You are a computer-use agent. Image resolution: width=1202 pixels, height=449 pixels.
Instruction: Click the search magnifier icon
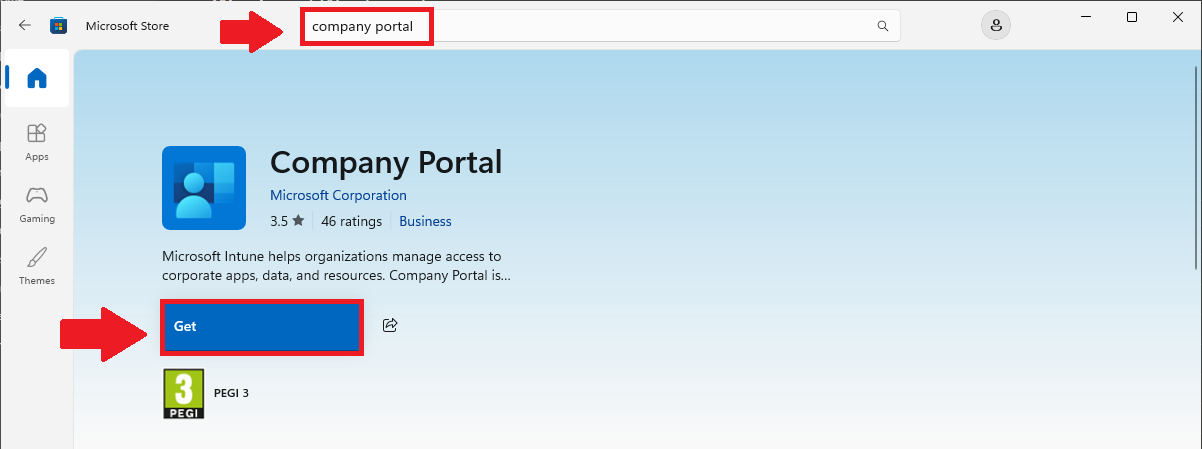[882, 26]
